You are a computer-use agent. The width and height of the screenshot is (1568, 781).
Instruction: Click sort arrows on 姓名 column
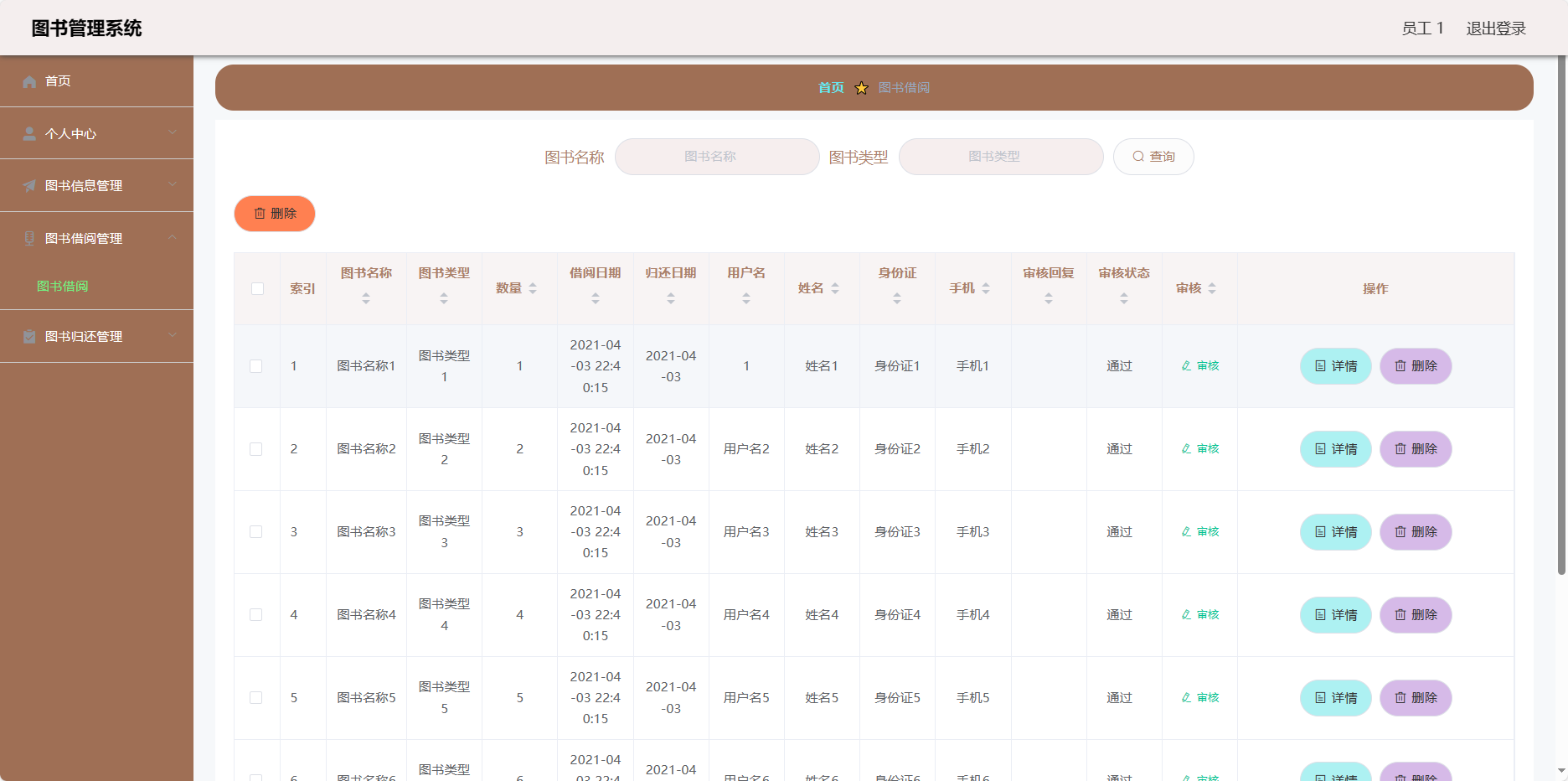click(x=835, y=288)
